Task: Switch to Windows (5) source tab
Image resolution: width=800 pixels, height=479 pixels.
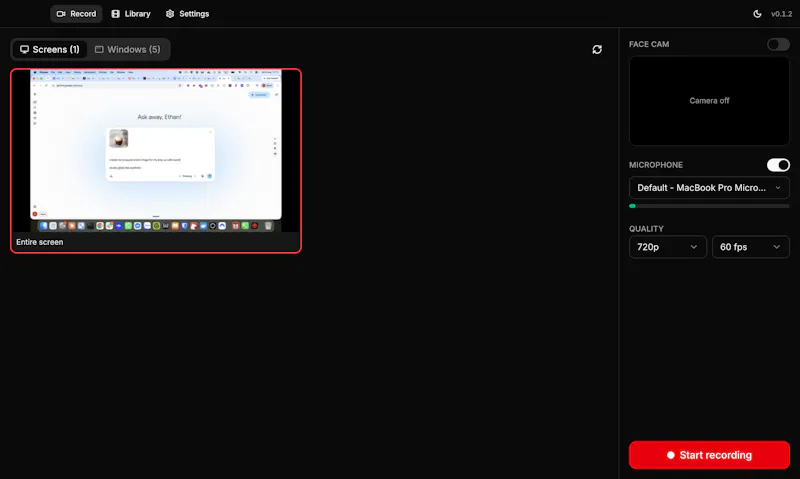Action: click(x=128, y=49)
